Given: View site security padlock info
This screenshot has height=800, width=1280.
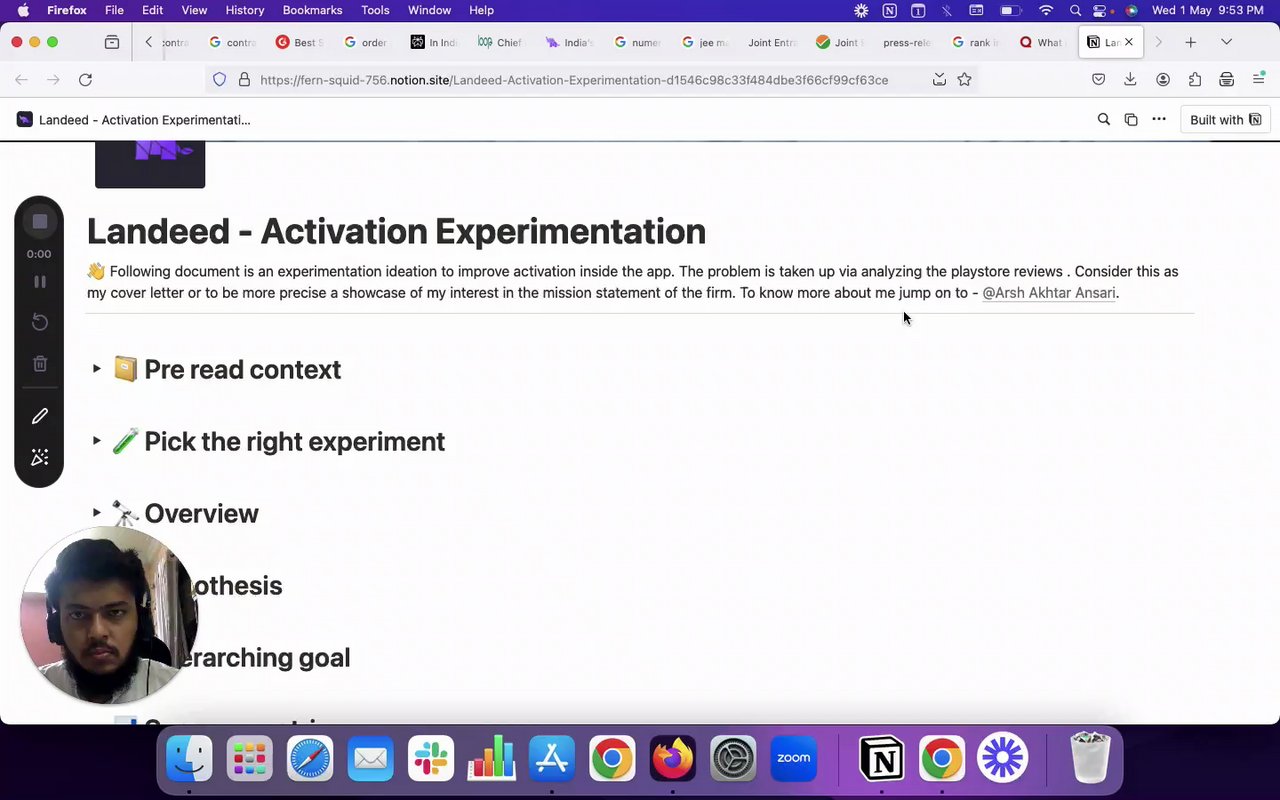Looking at the screenshot, I should pyautogui.click(x=243, y=79).
